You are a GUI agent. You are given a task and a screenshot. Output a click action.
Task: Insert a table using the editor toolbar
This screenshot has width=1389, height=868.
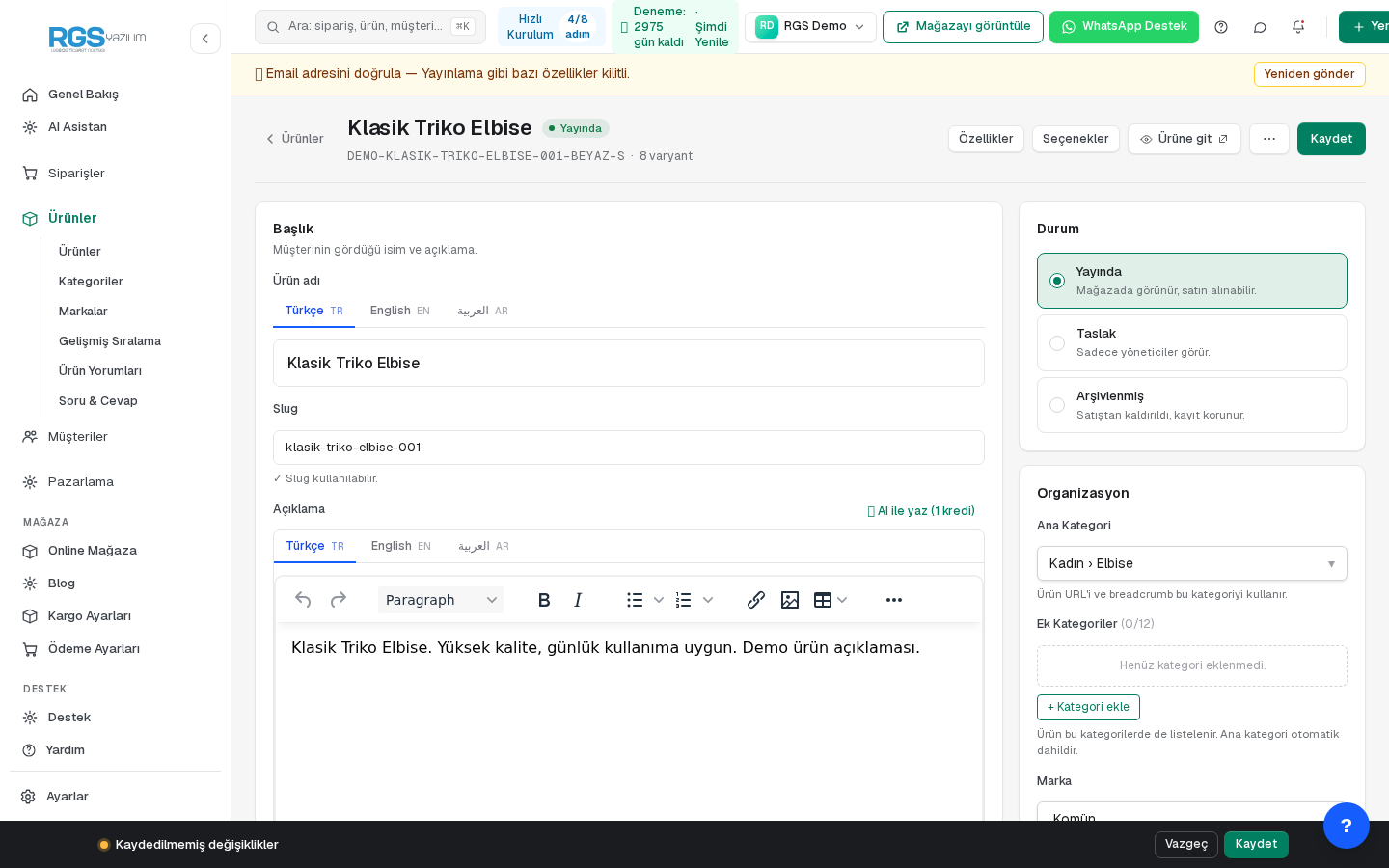coord(822,600)
